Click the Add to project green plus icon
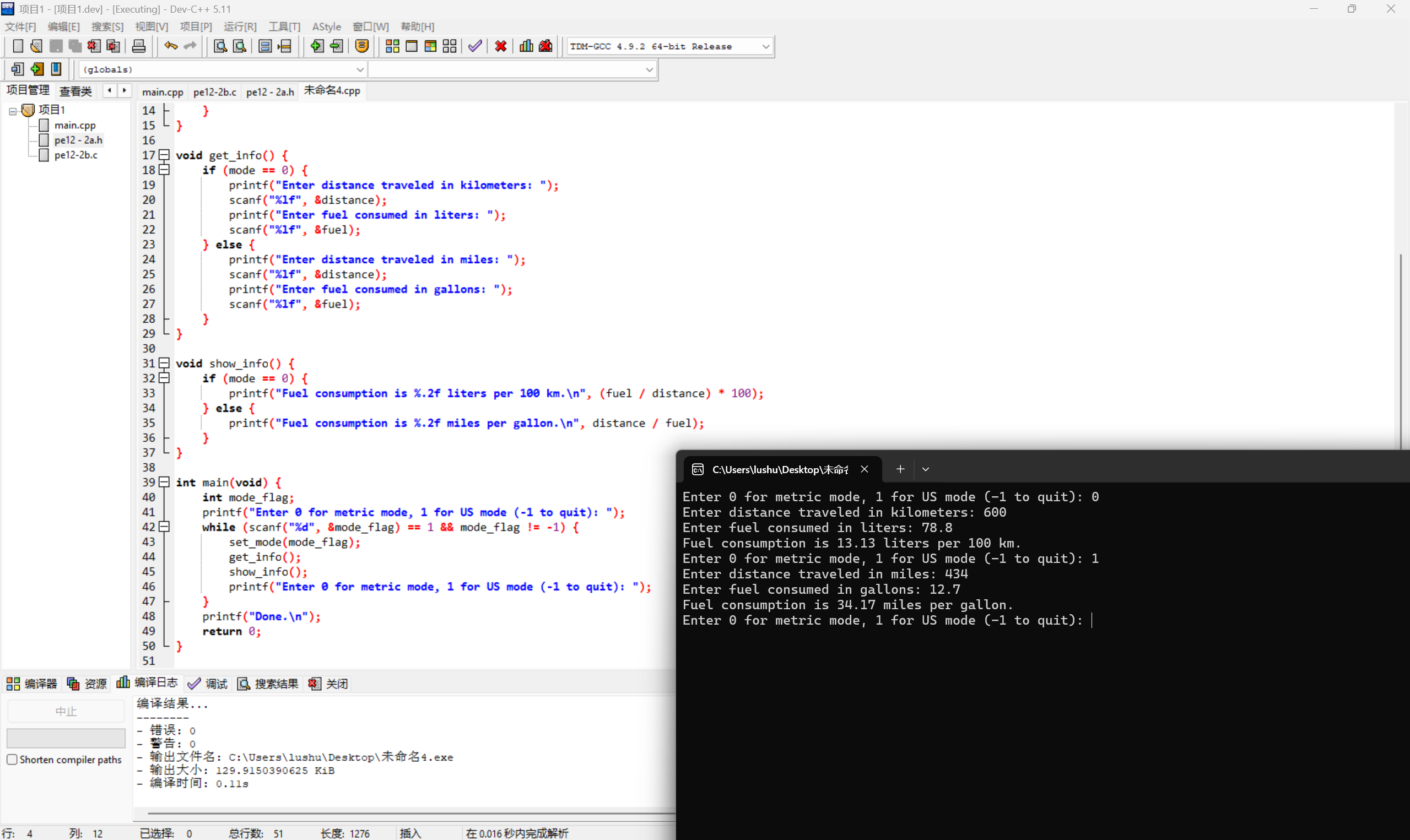The width and height of the screenshot is (1410, 840). point(317,46)
